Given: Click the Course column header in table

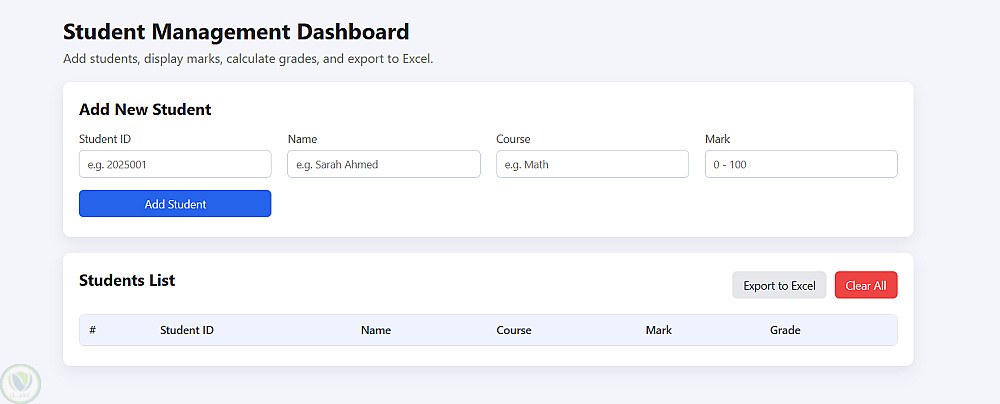Looking at the screenshot, I should point(514,330).
